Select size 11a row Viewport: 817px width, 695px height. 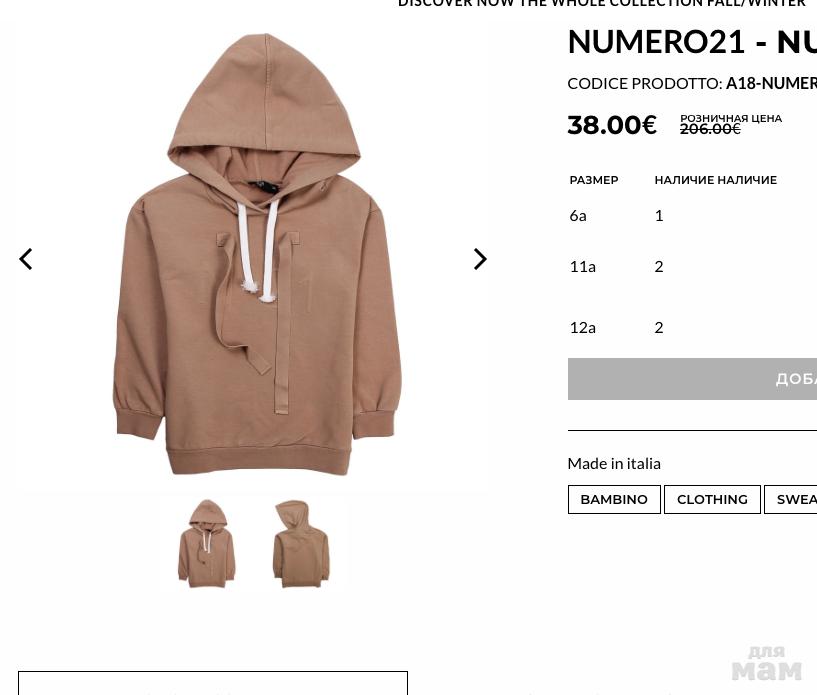pyautogui.click(x=692, y=266)
